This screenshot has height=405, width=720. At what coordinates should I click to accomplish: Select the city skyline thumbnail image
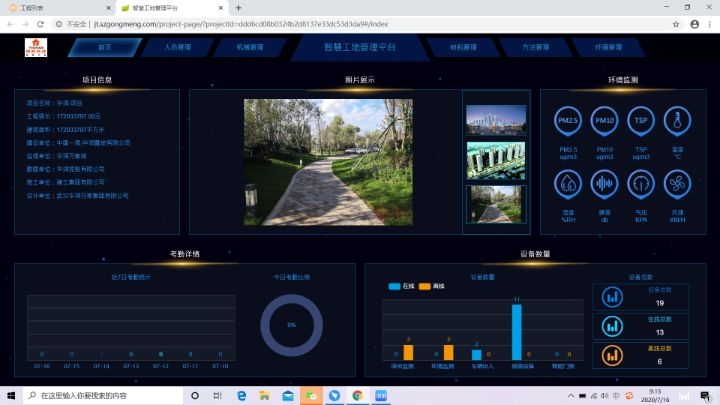[x=496, y=119]
